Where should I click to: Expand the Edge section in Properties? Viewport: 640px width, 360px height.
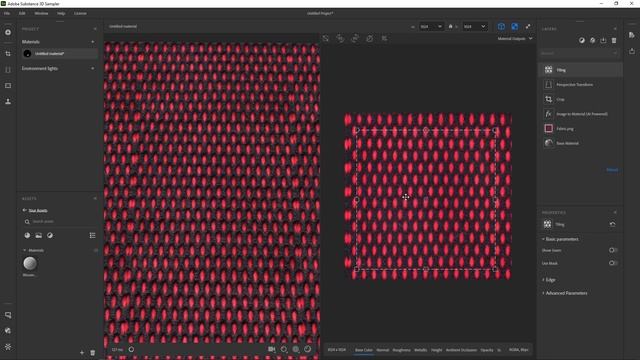[x=549, y=280]
